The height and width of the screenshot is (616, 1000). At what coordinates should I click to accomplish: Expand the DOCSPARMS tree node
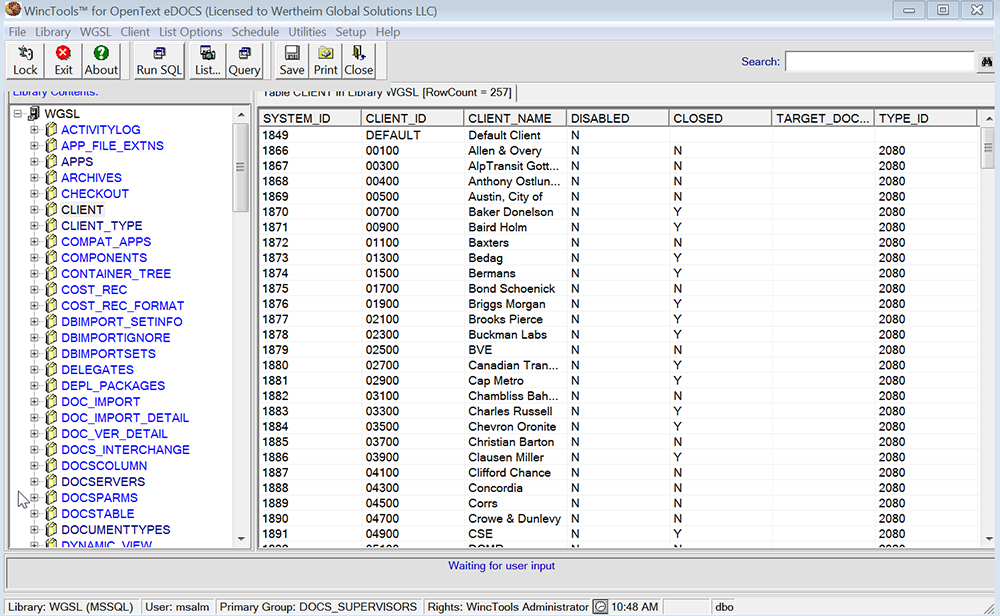tap(34, 497)
